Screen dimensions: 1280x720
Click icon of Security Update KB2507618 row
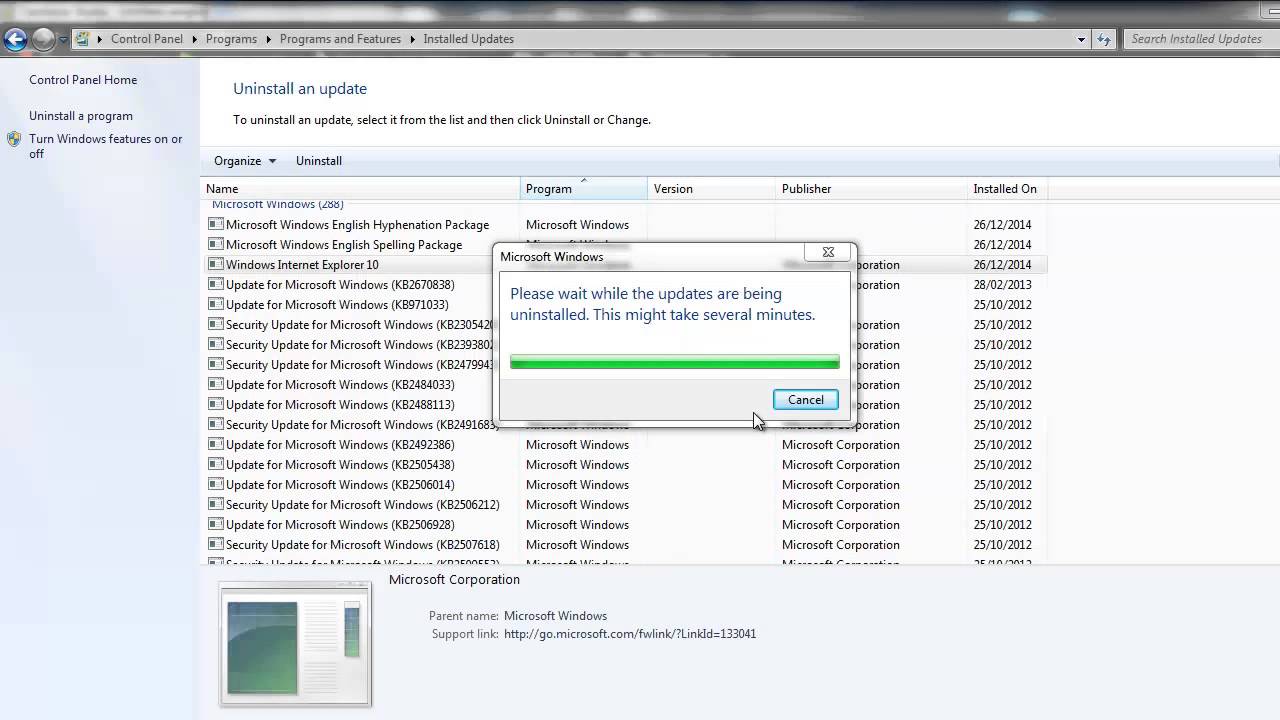[x=215, y=544]
